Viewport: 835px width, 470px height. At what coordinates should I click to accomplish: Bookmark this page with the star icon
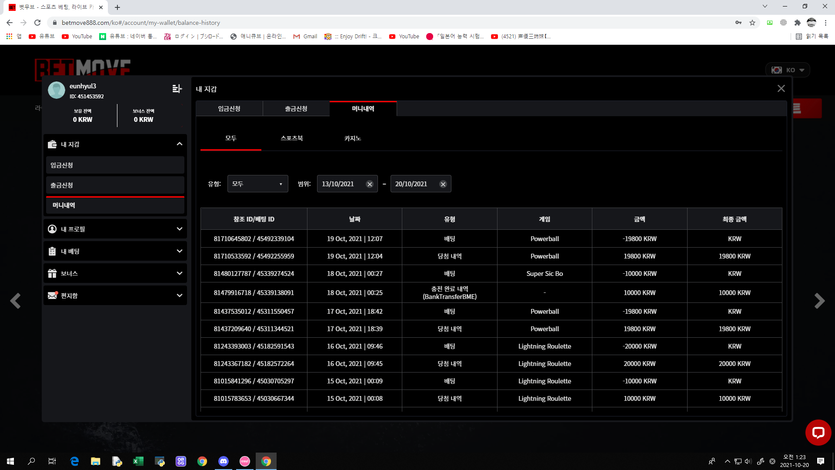pos(752,22)
